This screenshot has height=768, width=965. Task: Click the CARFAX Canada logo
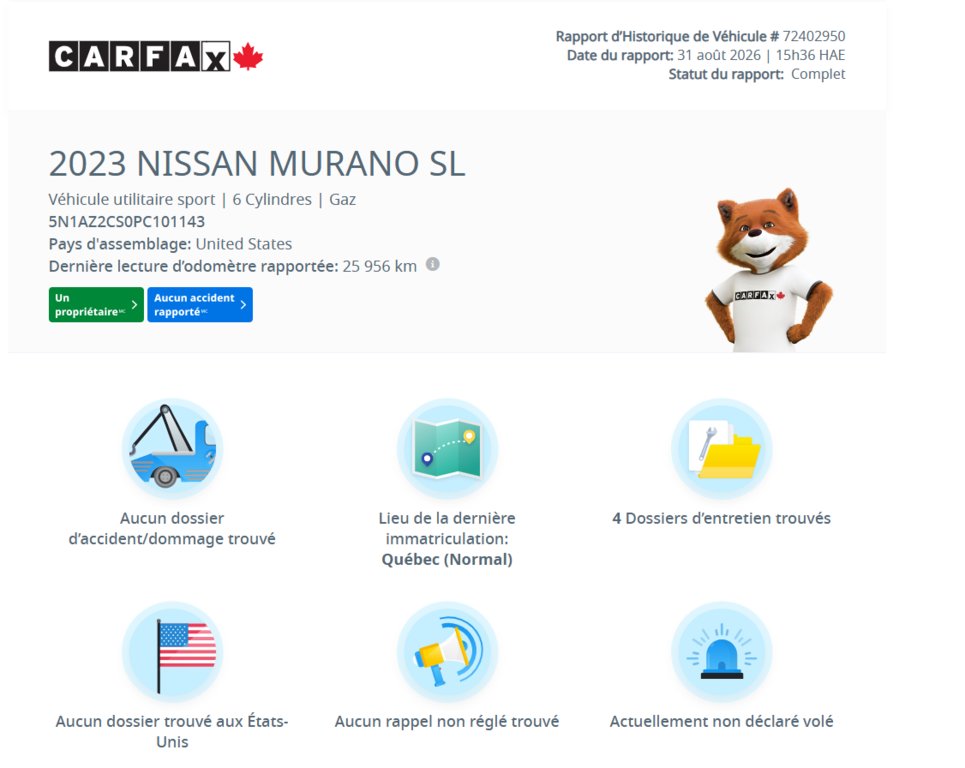(x=156, y=57)
